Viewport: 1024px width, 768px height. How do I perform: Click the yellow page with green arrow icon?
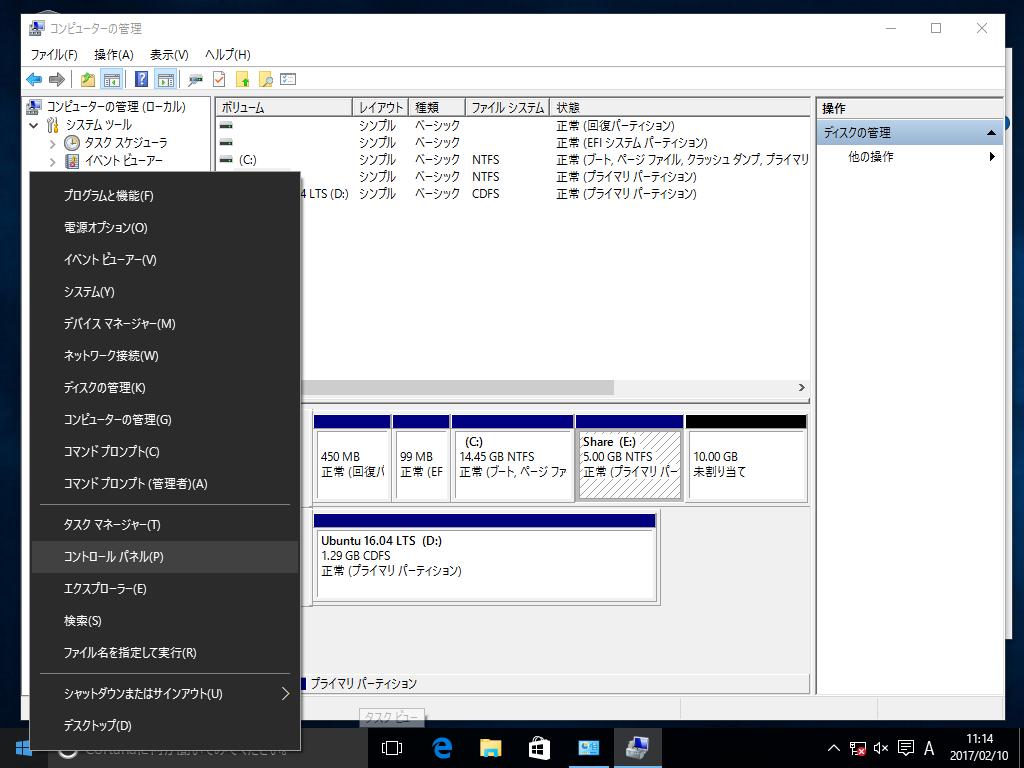click(242, 80)
